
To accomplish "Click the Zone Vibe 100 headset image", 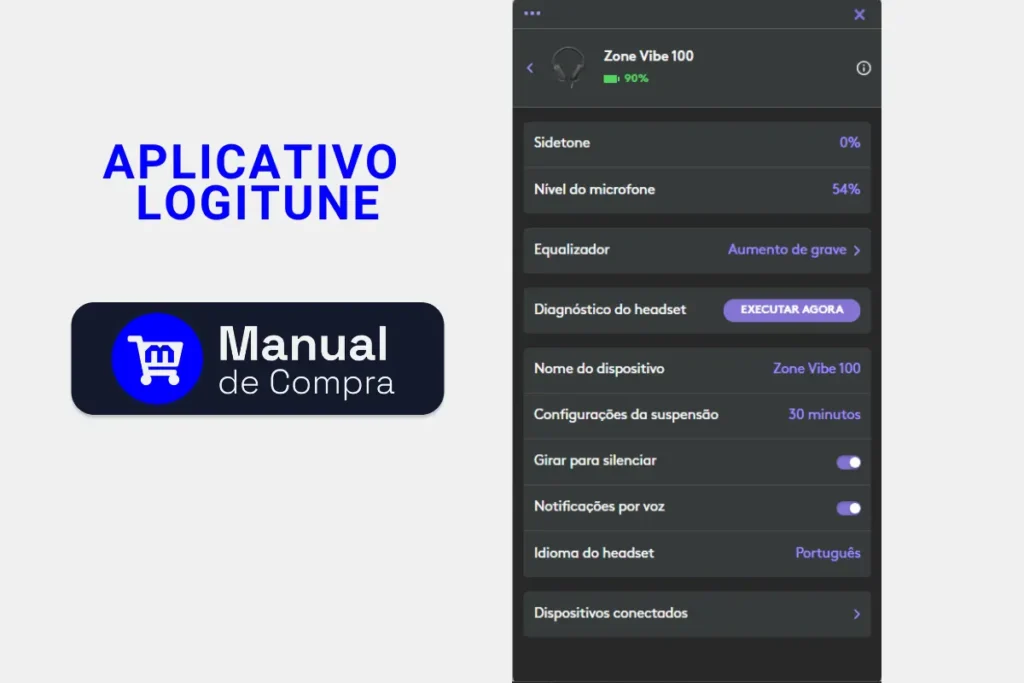I will [568, 67].
